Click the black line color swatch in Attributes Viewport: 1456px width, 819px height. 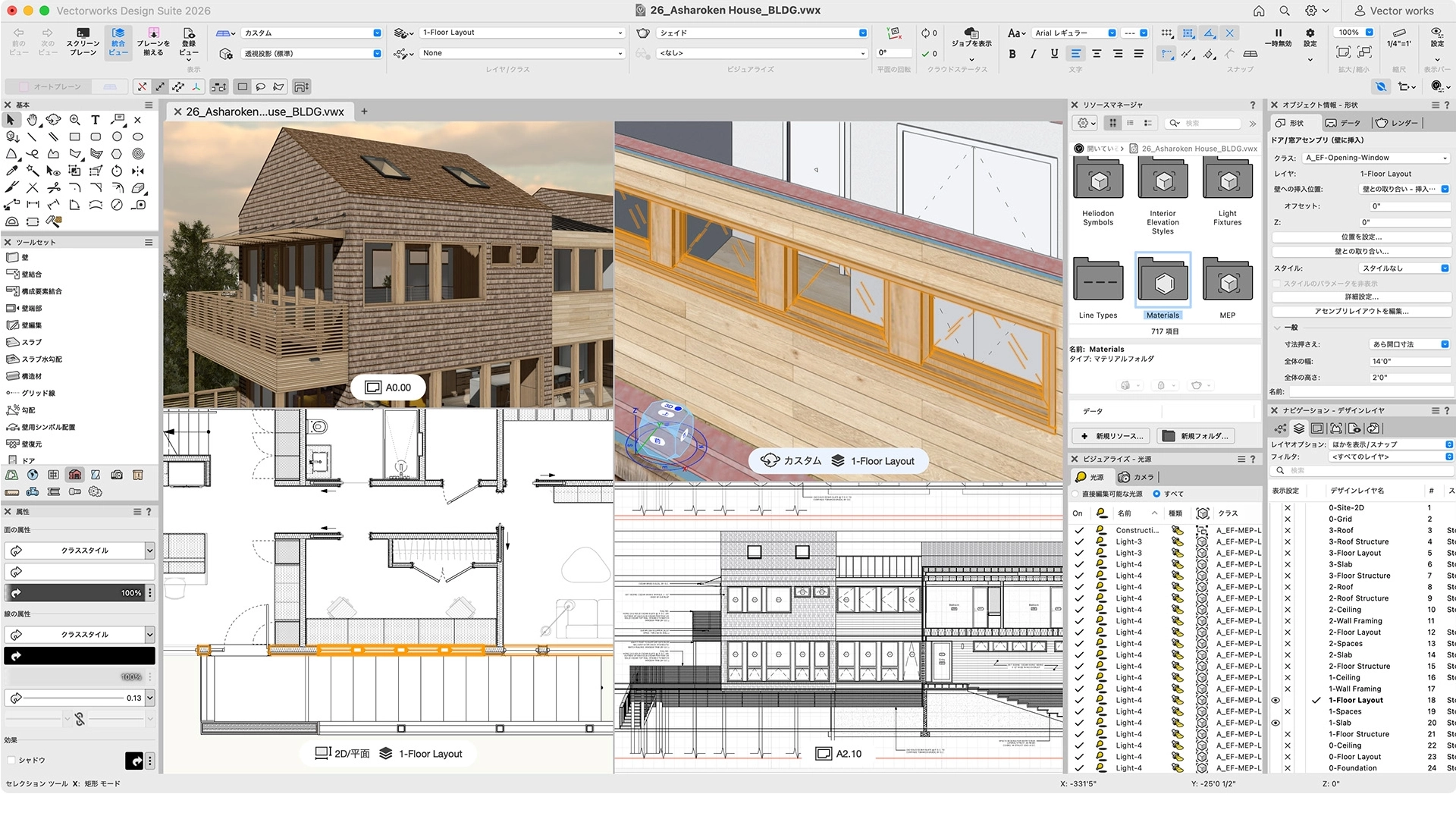(80, 655)
